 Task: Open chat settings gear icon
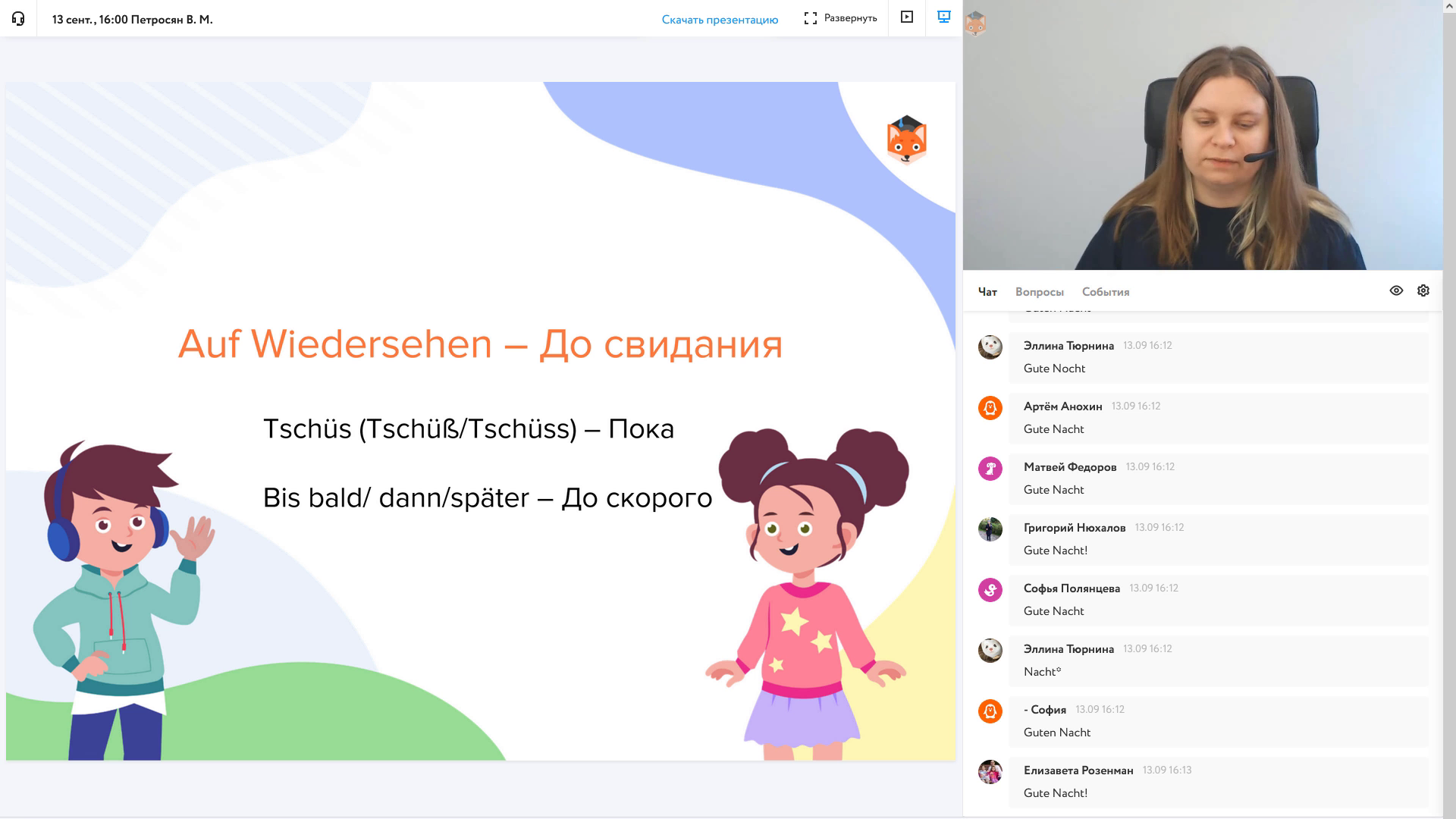click(1423, 291)
